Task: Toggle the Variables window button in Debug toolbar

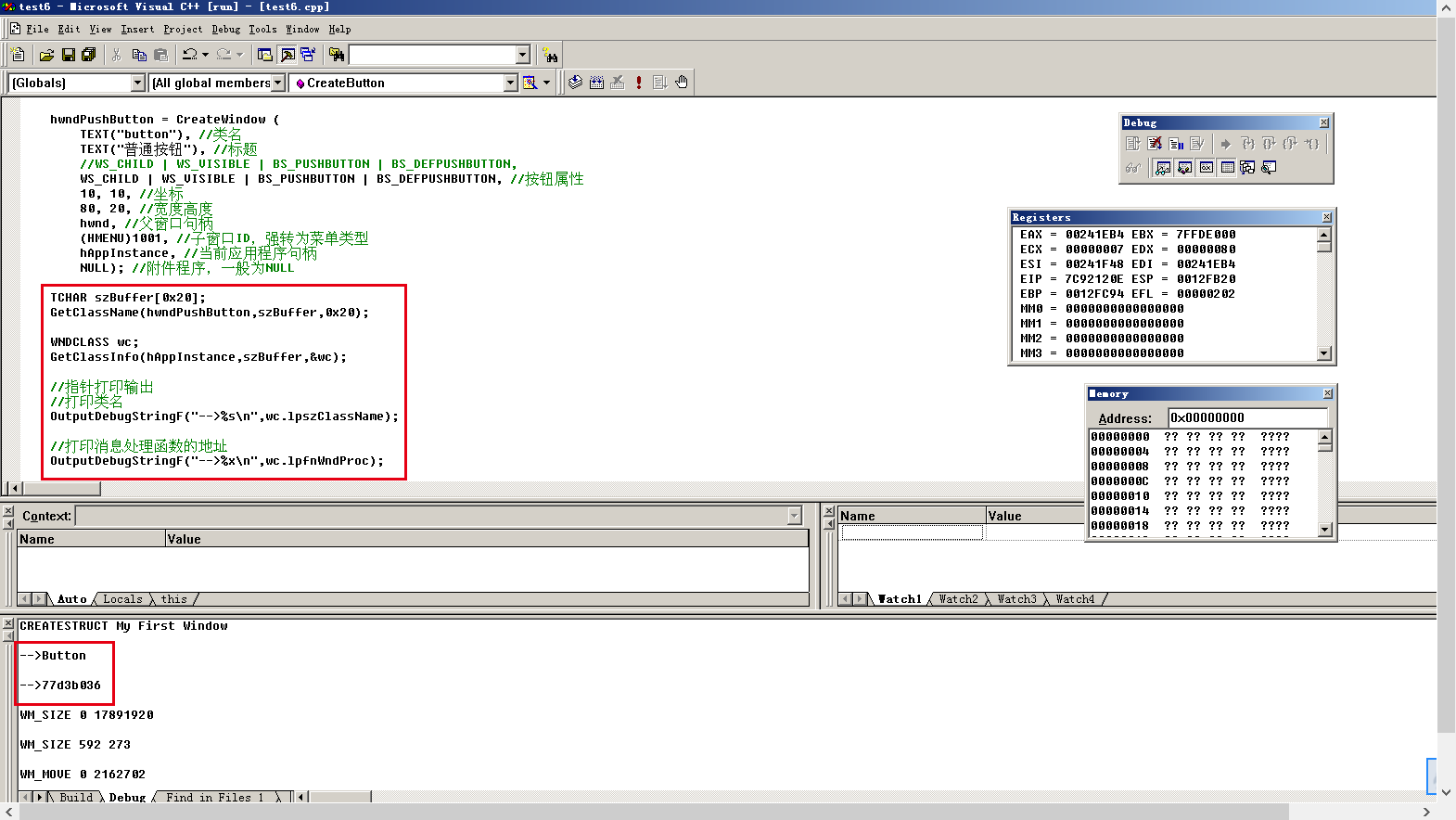Action: [1184, 168]
